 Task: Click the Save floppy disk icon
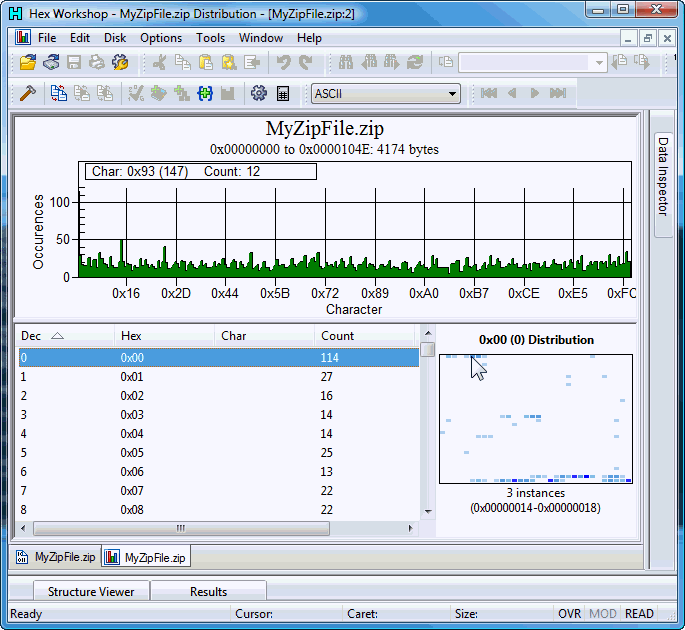coord(74,62)
